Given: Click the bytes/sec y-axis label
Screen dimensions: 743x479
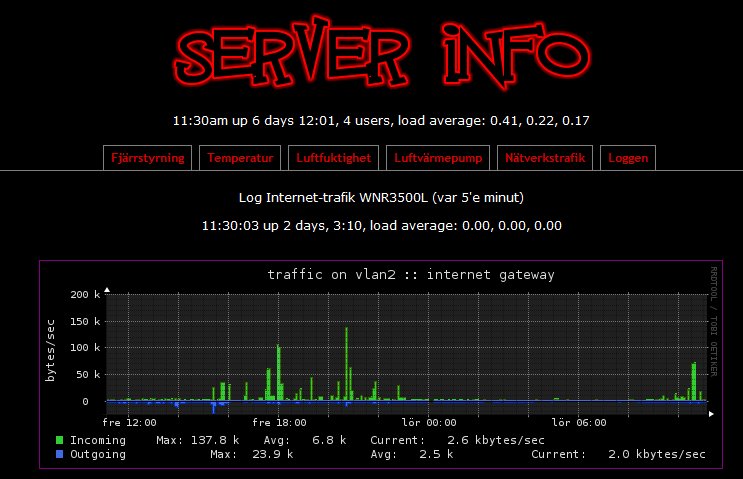Looking at the screenshot, I should [x=49, y=350].
